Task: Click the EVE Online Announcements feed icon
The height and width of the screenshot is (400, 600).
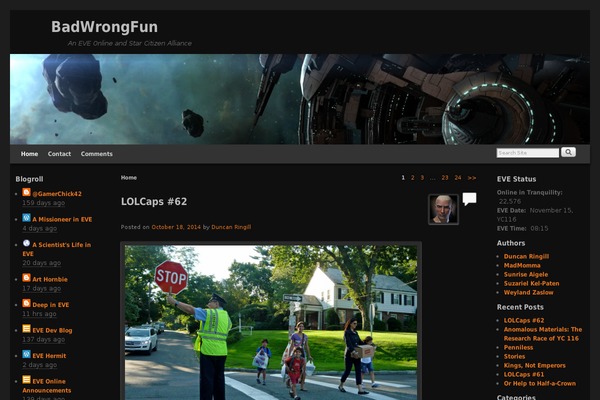Action: pyautogui.click(x=26, y=380)
